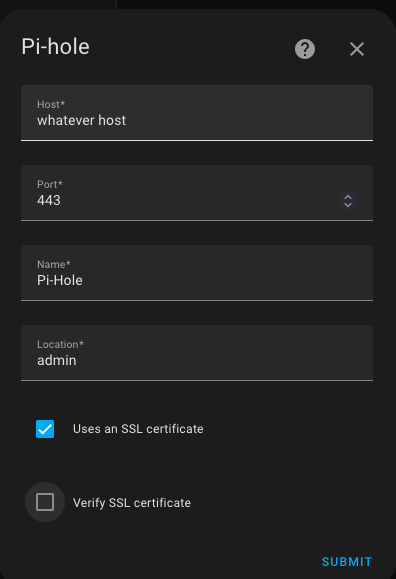
Task: Select the Port number field
Action: pyautogui.click(x=197, y=193)
